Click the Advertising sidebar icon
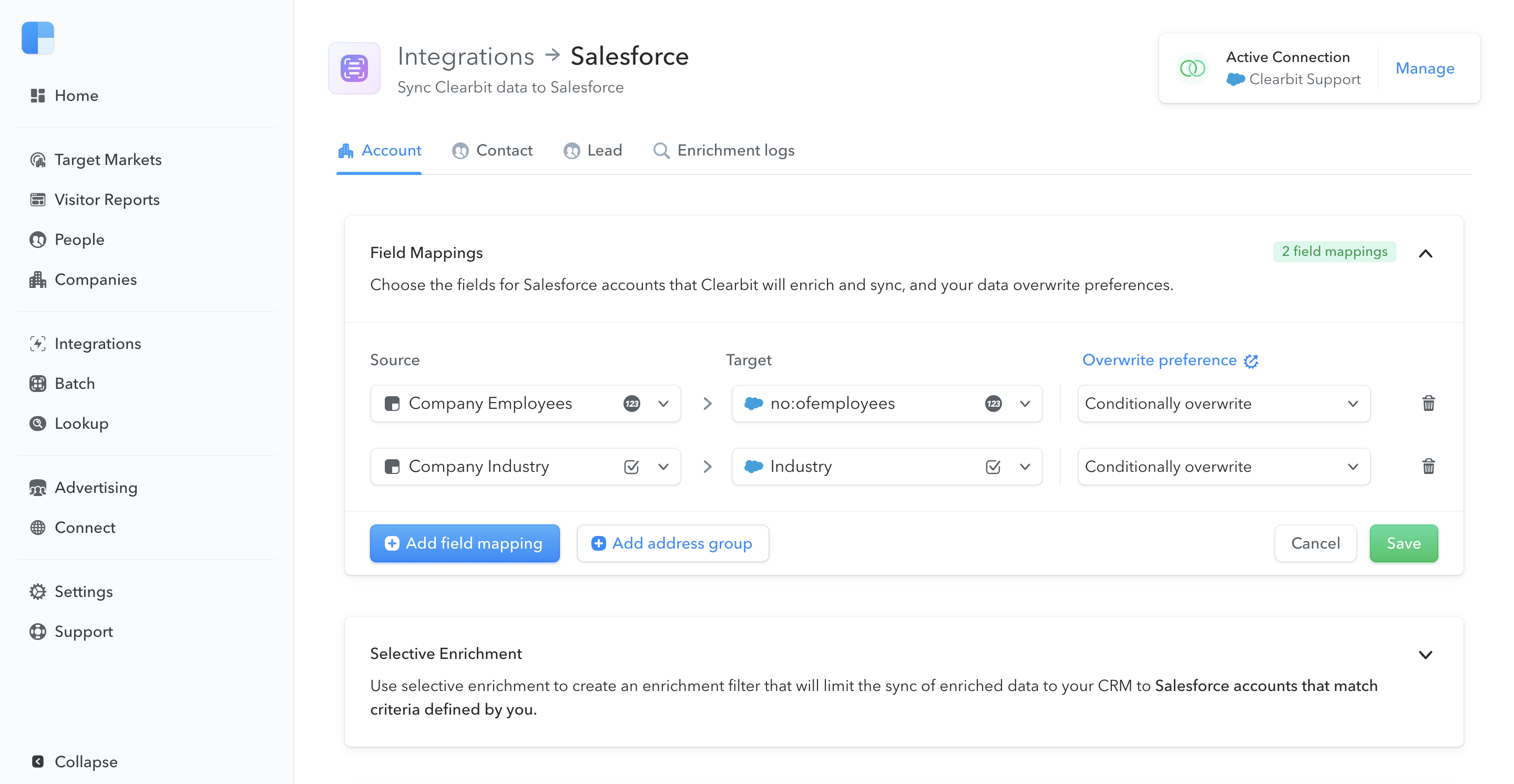This screenshot has height=784, width=1514. [x=38, y=488]
